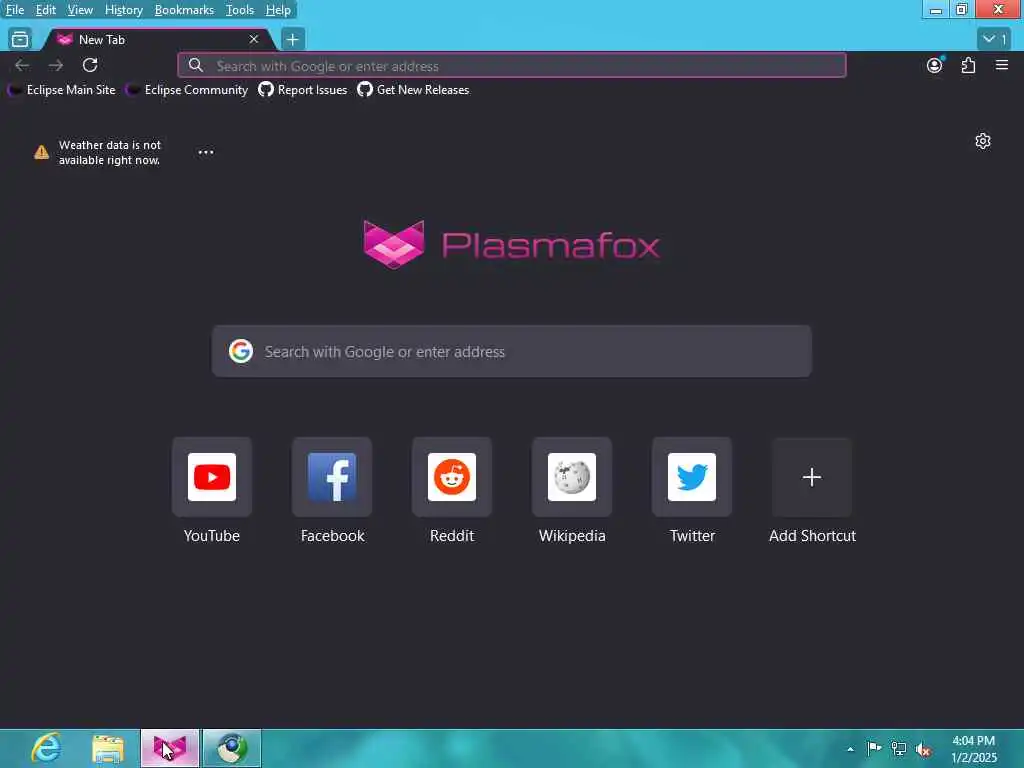Open new tab personalize gear
The image size is (1024, 768).
point(983,141)
